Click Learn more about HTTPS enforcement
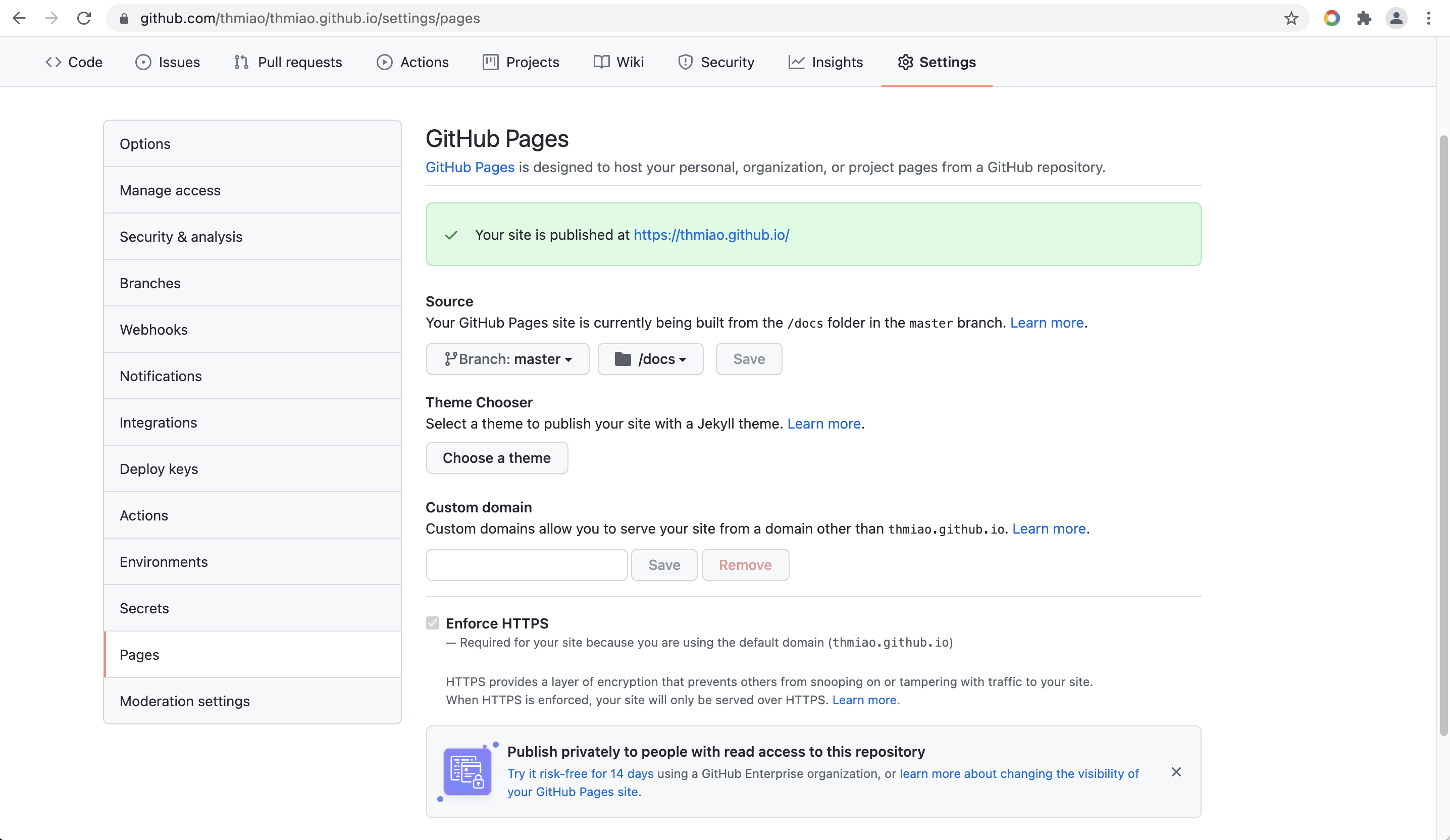 [864, 700]
